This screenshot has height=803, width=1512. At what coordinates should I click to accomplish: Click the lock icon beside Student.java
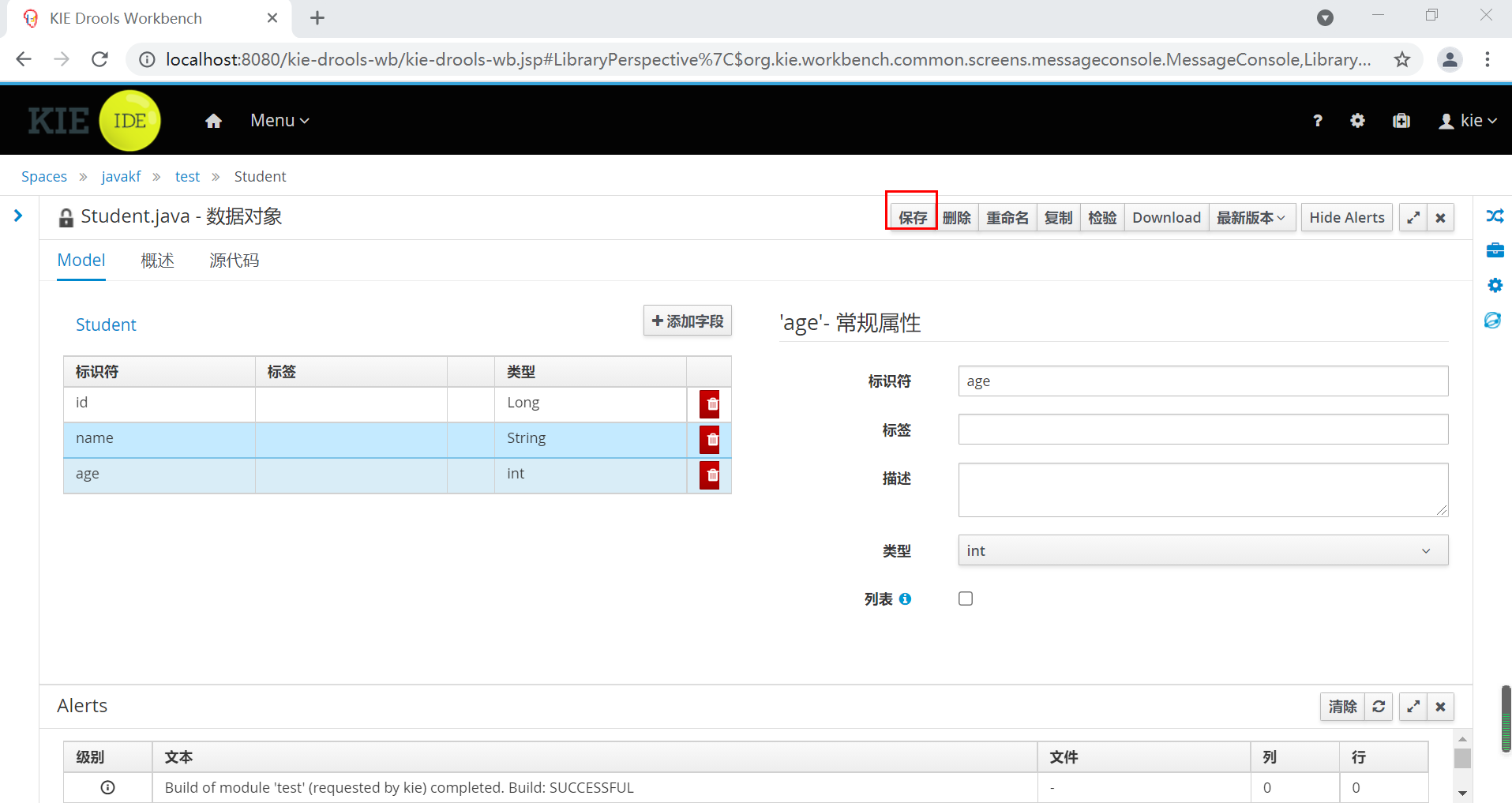66,218
